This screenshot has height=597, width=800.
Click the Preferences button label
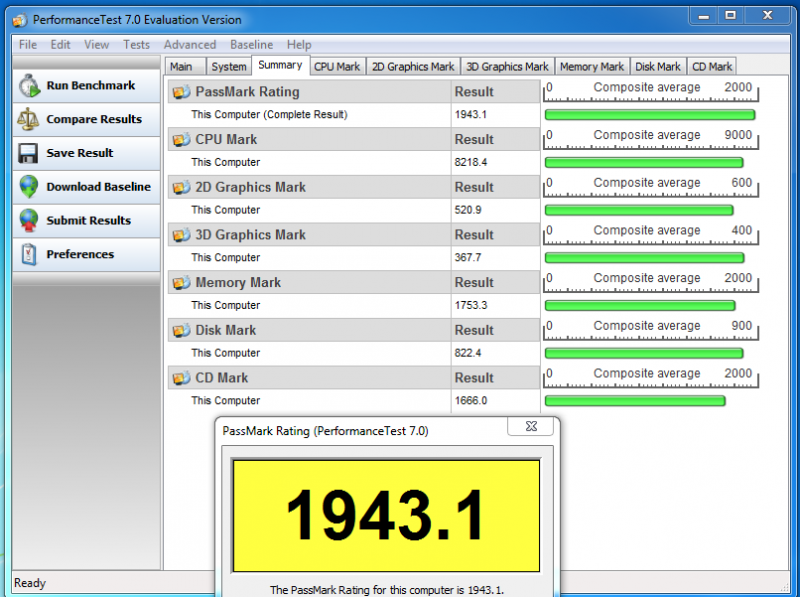[80, 254]
